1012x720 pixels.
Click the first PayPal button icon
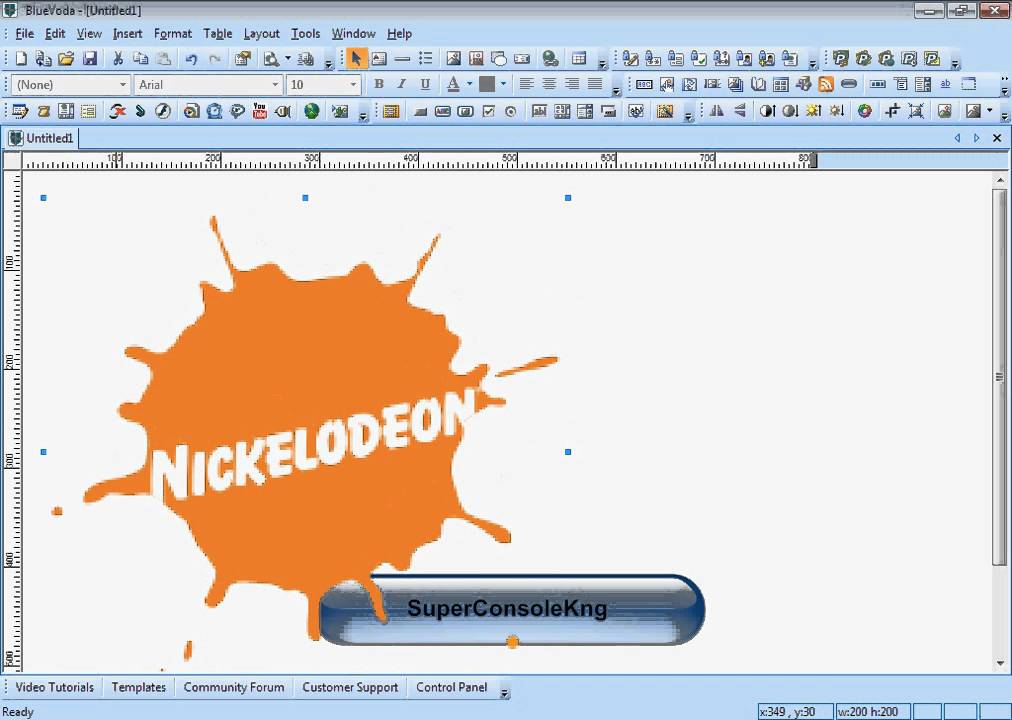[840, 59]
